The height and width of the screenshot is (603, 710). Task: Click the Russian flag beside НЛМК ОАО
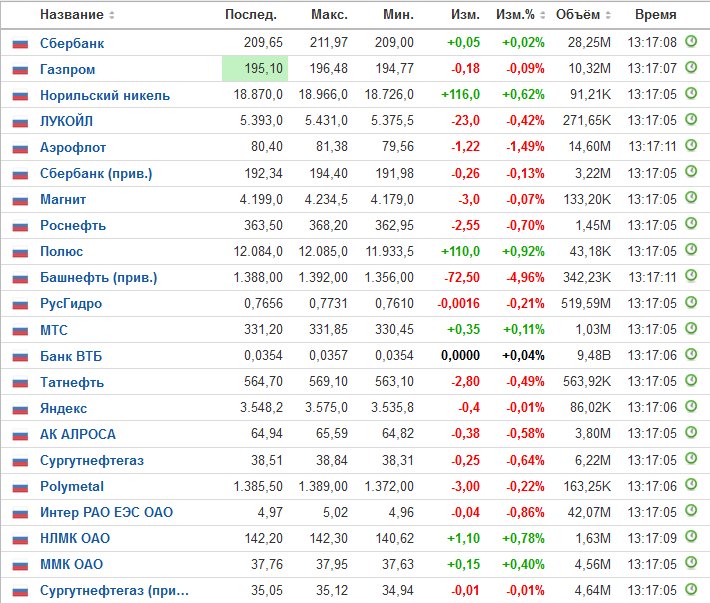[x=20, y=540]
